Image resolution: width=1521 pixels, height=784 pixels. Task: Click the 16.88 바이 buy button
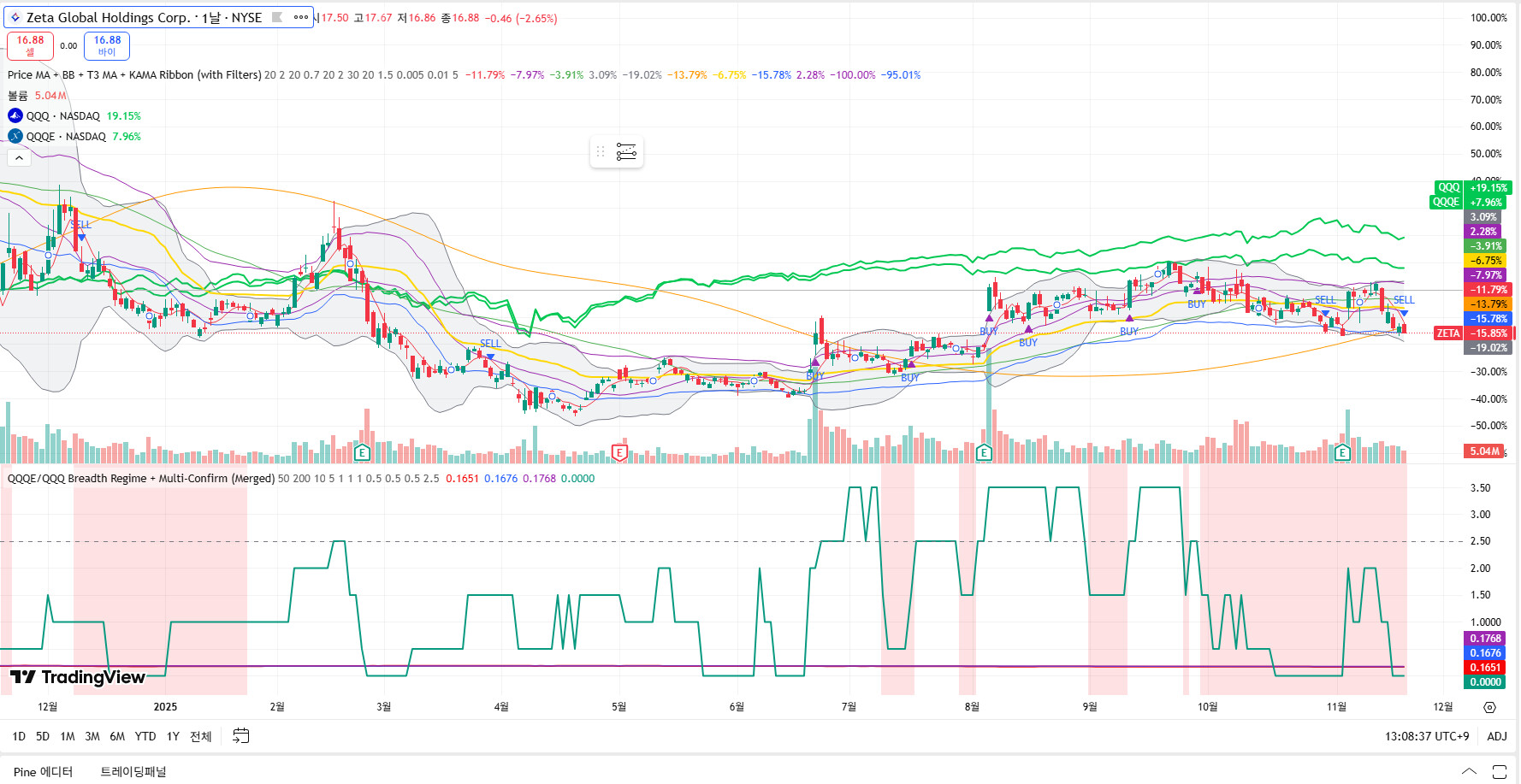click(107, 45)
